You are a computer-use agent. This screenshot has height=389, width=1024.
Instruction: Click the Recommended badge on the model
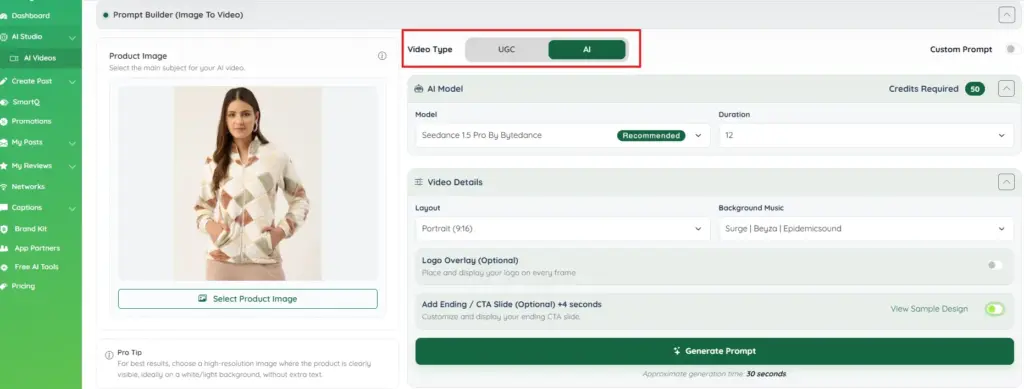click(x=651, y=136)
